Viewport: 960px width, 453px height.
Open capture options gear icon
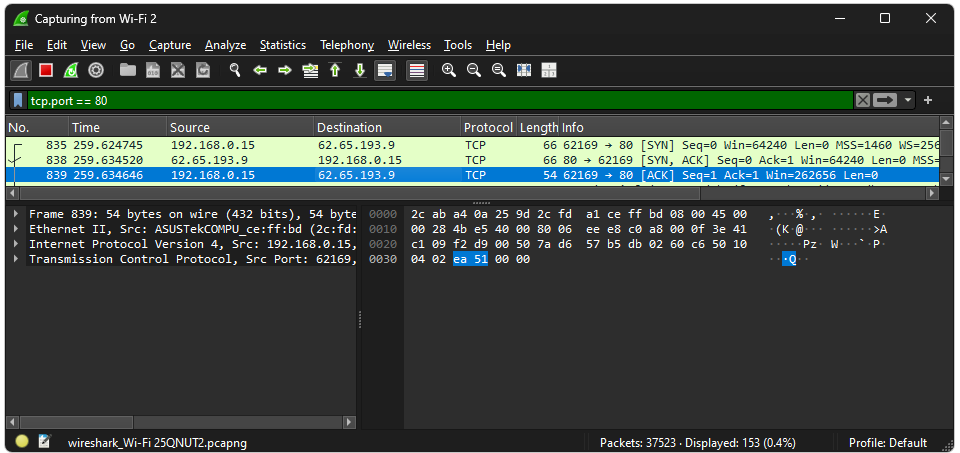pos(96,70)
